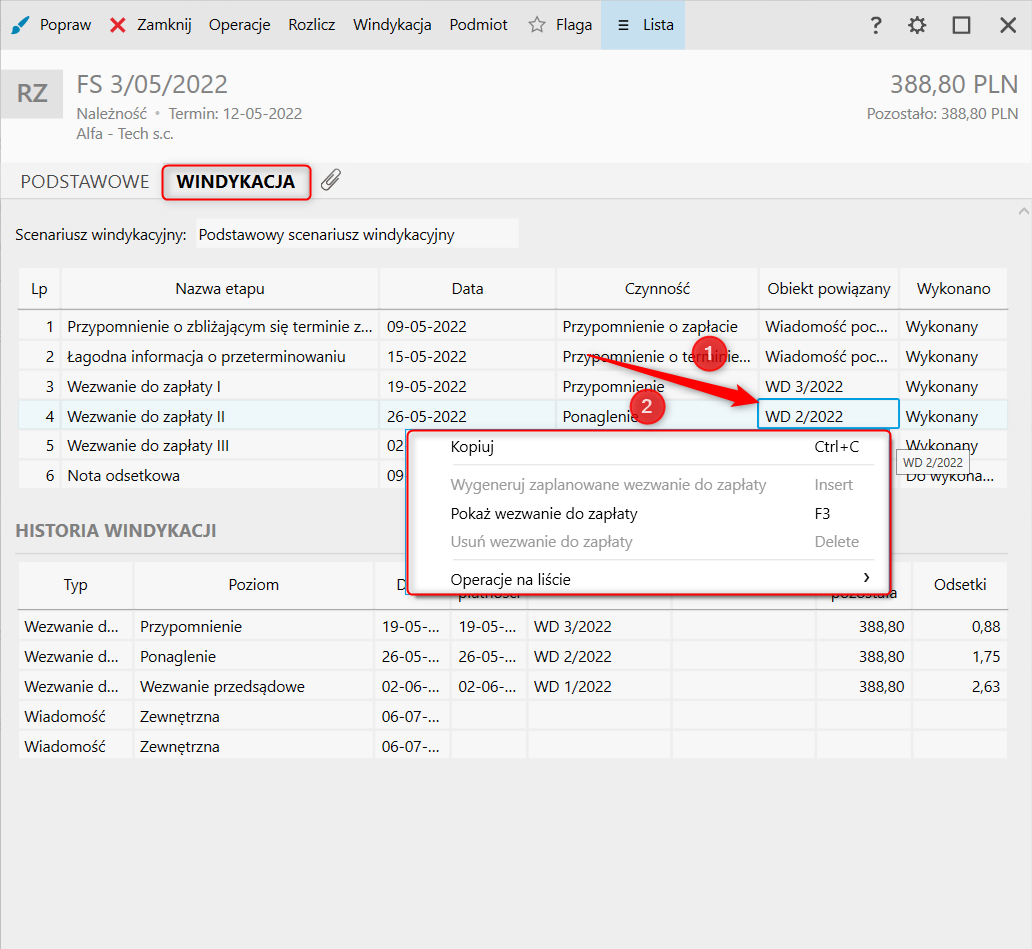
Task: Click WD 1/2022 in history table
Action: tap(573, 686)
